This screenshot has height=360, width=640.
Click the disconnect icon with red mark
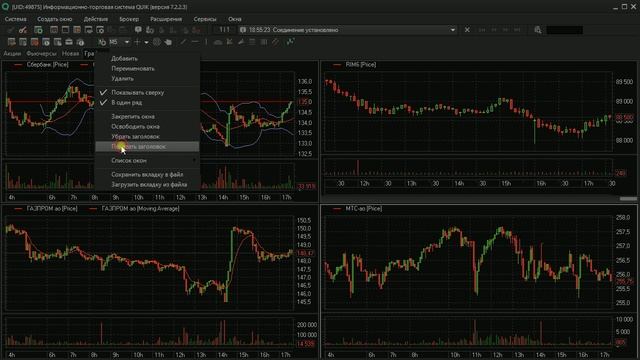[22, 30]
